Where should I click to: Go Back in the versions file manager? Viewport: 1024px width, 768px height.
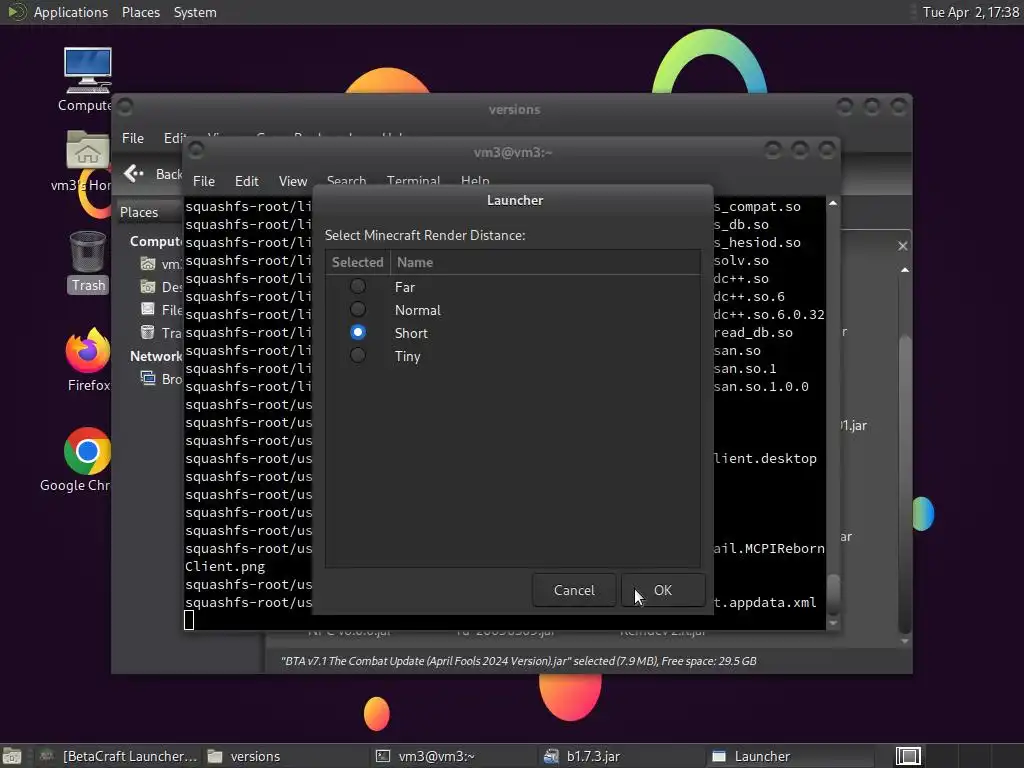153,174
